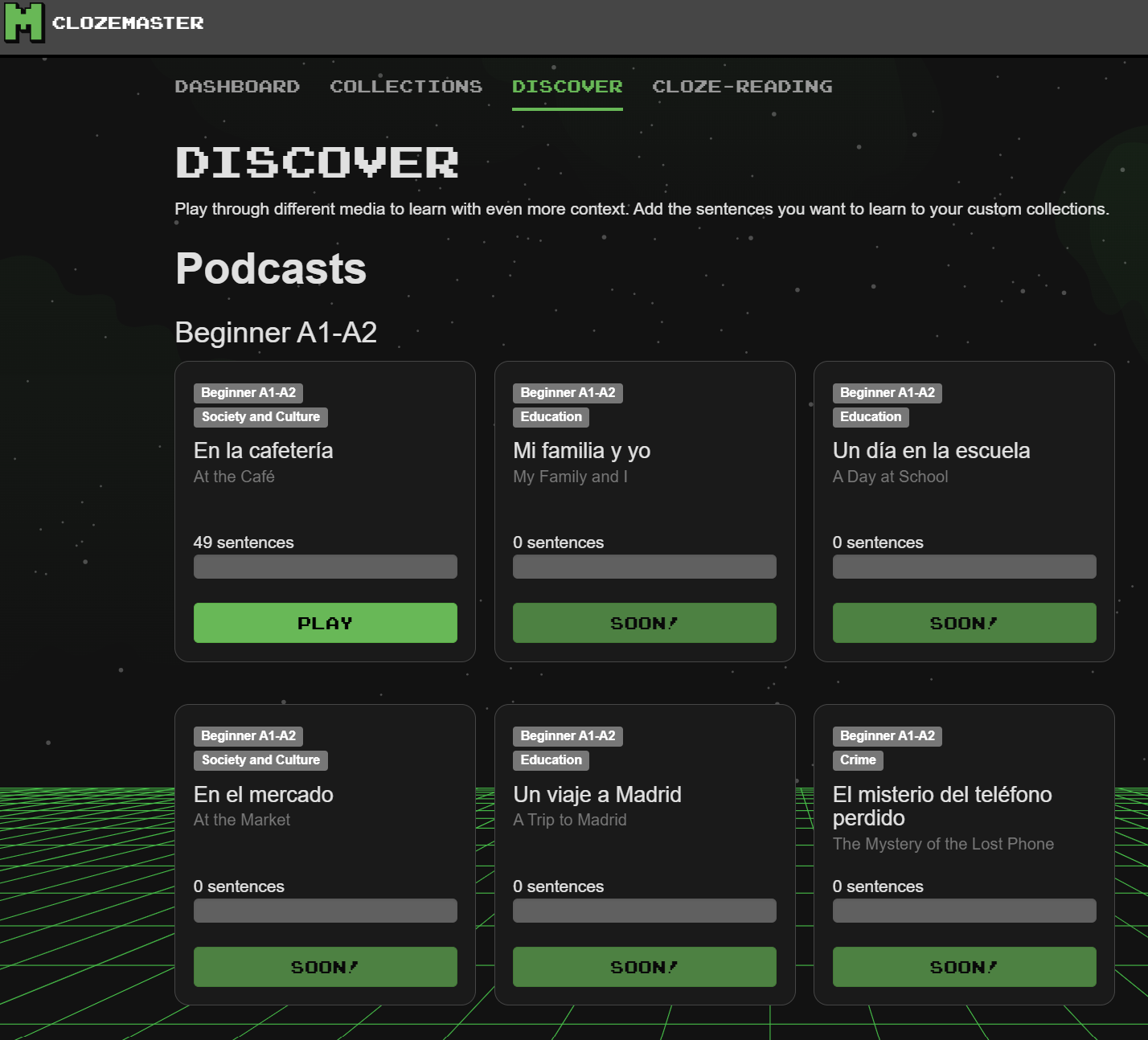Viewport: 1148px width, 1040px height.
Task: Click the En la cafetería progress bar
Action: pos(325,567)
